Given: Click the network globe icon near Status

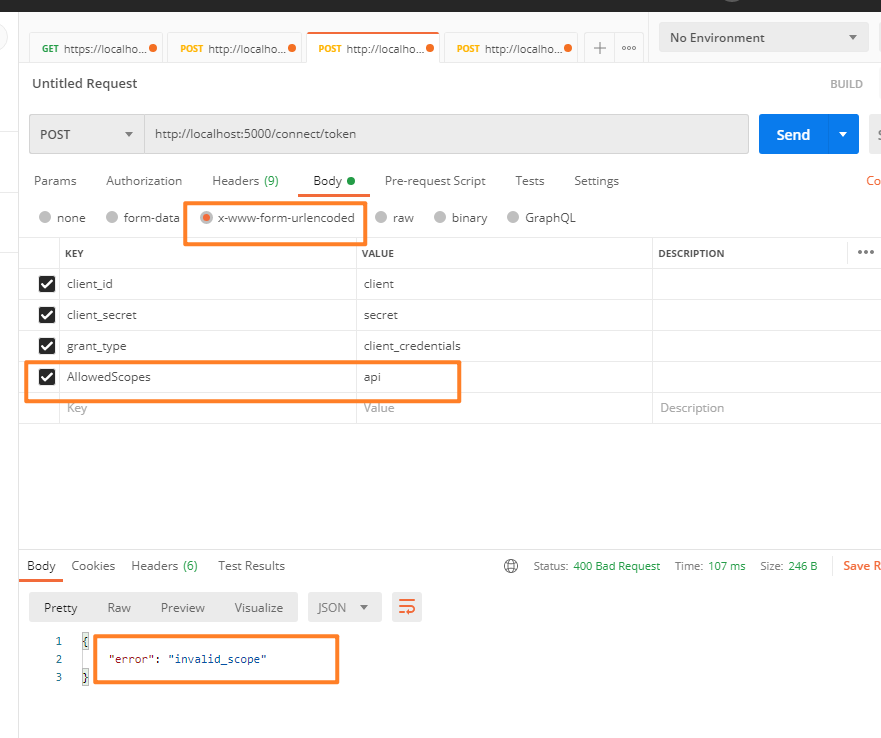Looking at the screenshot, I should point(511,566).
